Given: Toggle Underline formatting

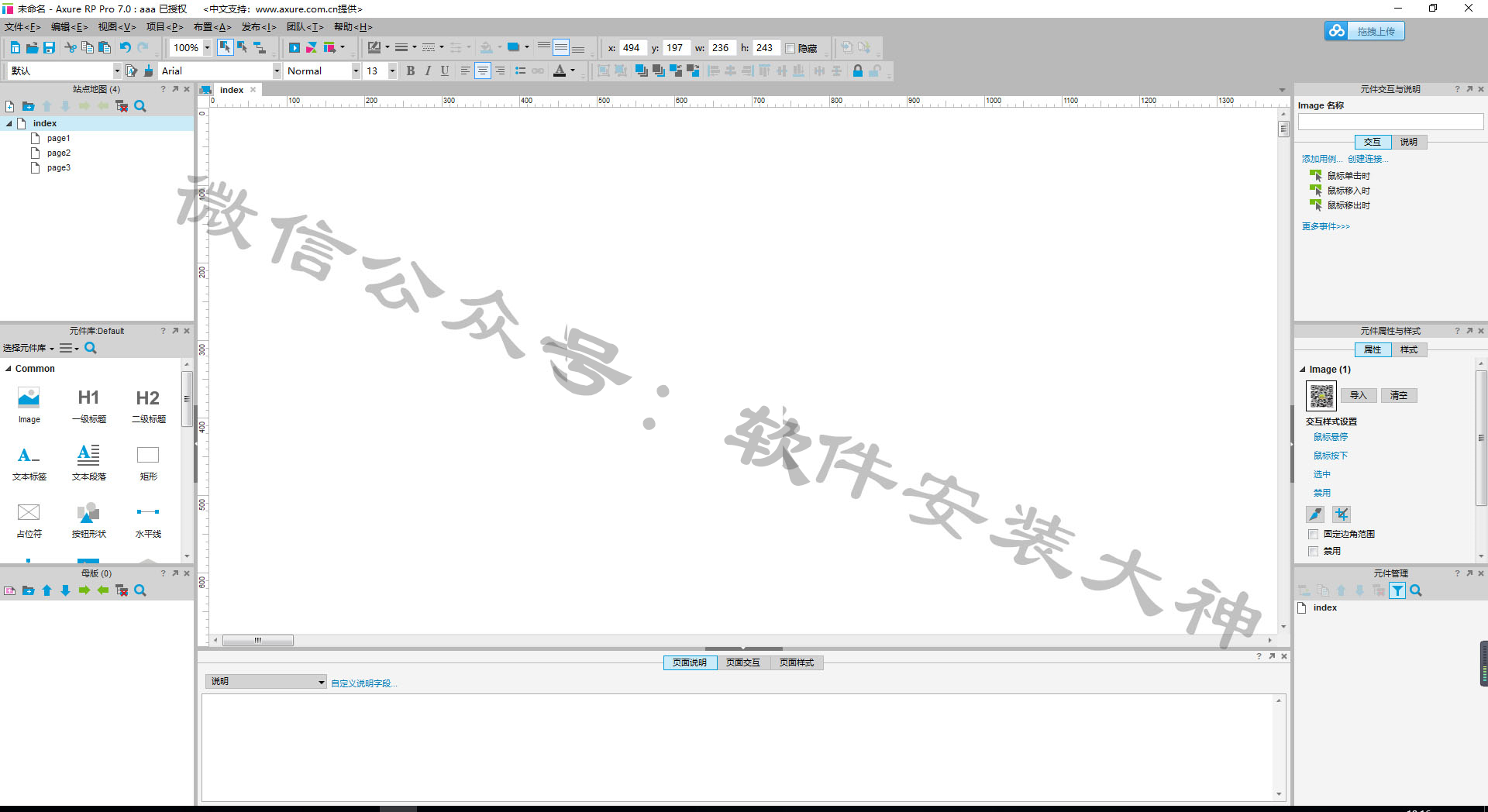Looking at the screenshot, I should coord(445,71).
